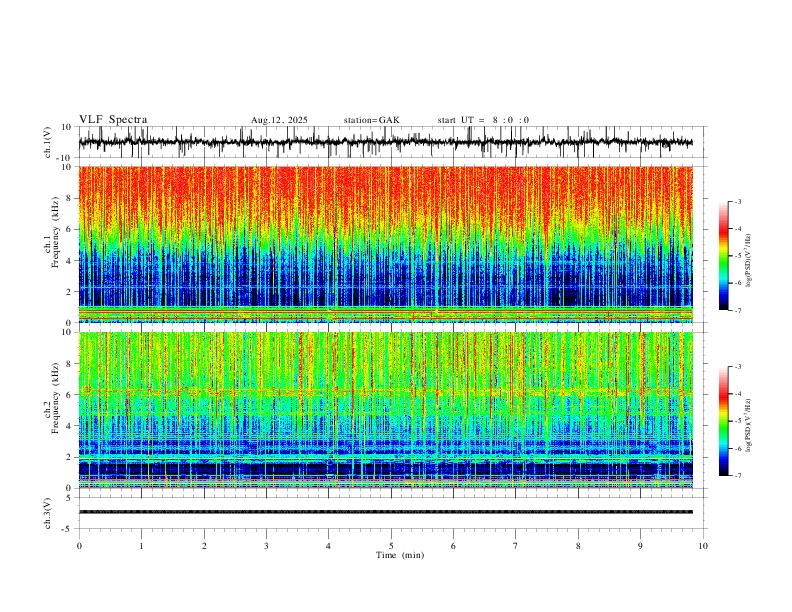The width and height of the screenshot is (792, 612).
Task: Select the "3" minute tick on time axis
Action: [266, 546]
